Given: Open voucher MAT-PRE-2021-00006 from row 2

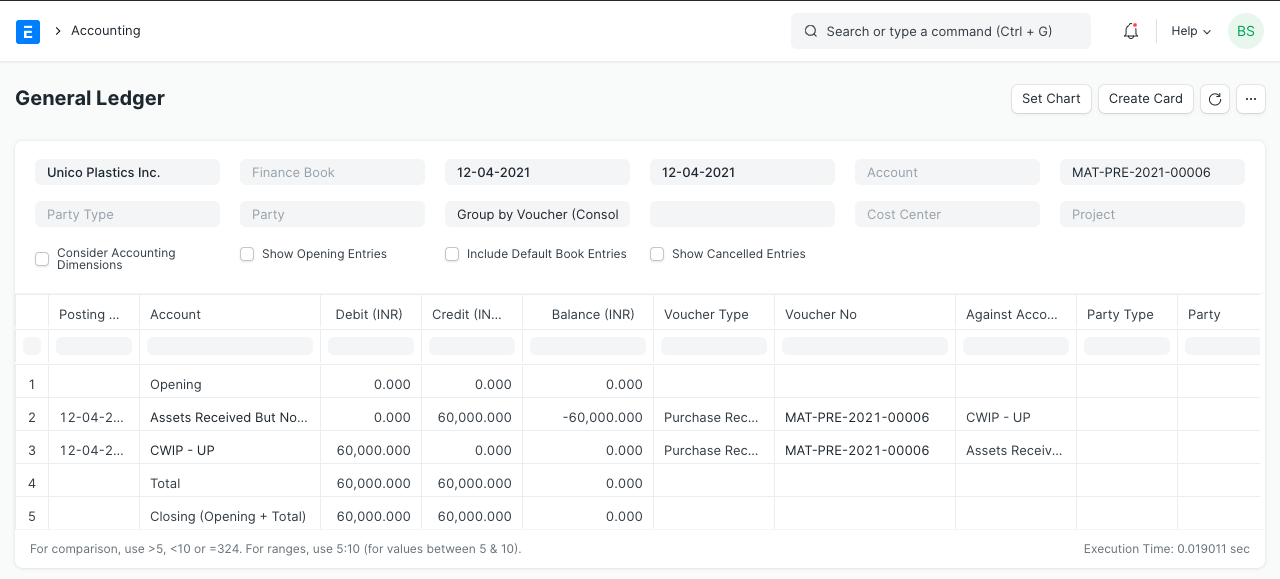Looking at the screenshot, I should coord(856,417).
